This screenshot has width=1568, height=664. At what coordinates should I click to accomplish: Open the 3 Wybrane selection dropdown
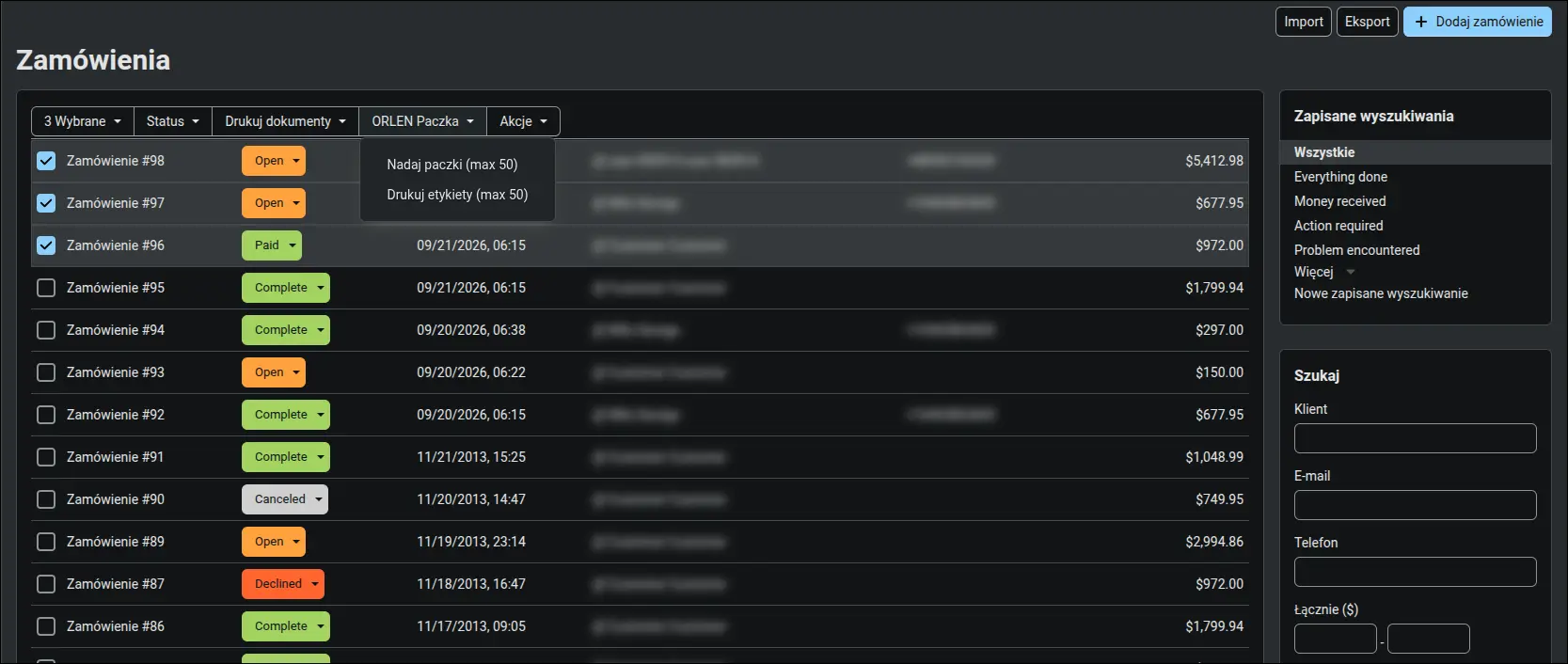coord(83,121)
